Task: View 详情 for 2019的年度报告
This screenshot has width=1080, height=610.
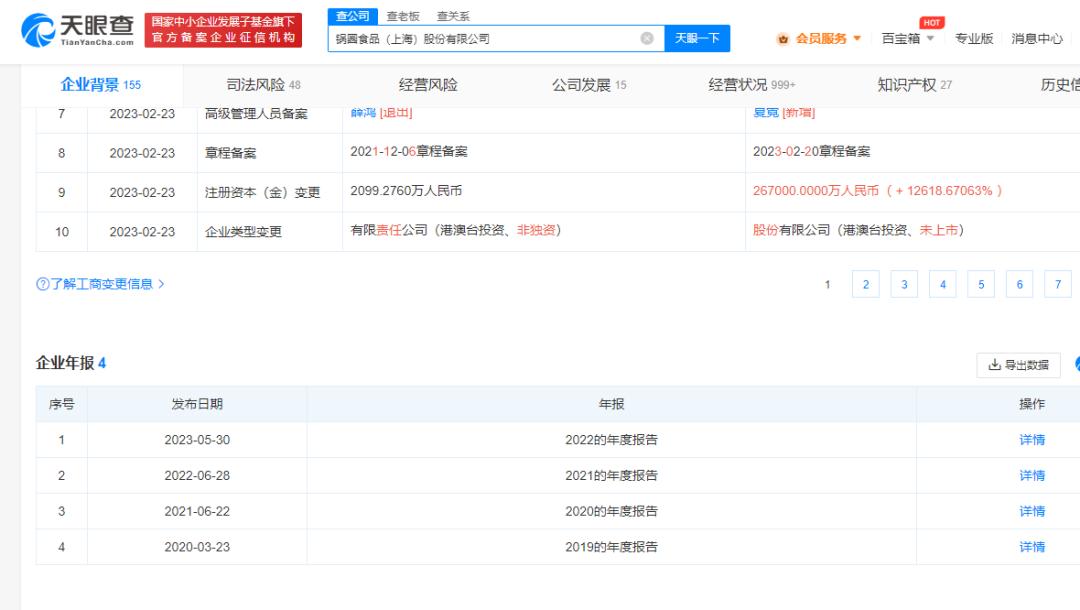Action: click(1032, 547)
